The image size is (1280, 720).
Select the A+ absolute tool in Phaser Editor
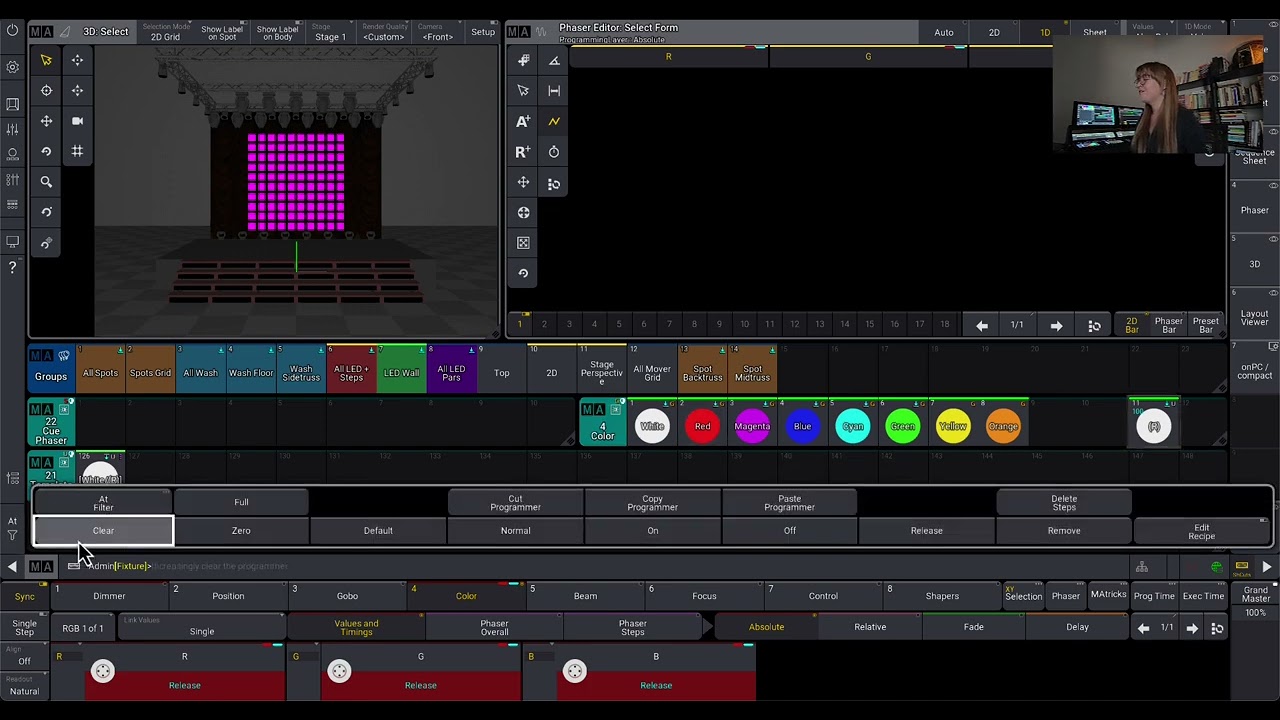[x=523, y=121]
